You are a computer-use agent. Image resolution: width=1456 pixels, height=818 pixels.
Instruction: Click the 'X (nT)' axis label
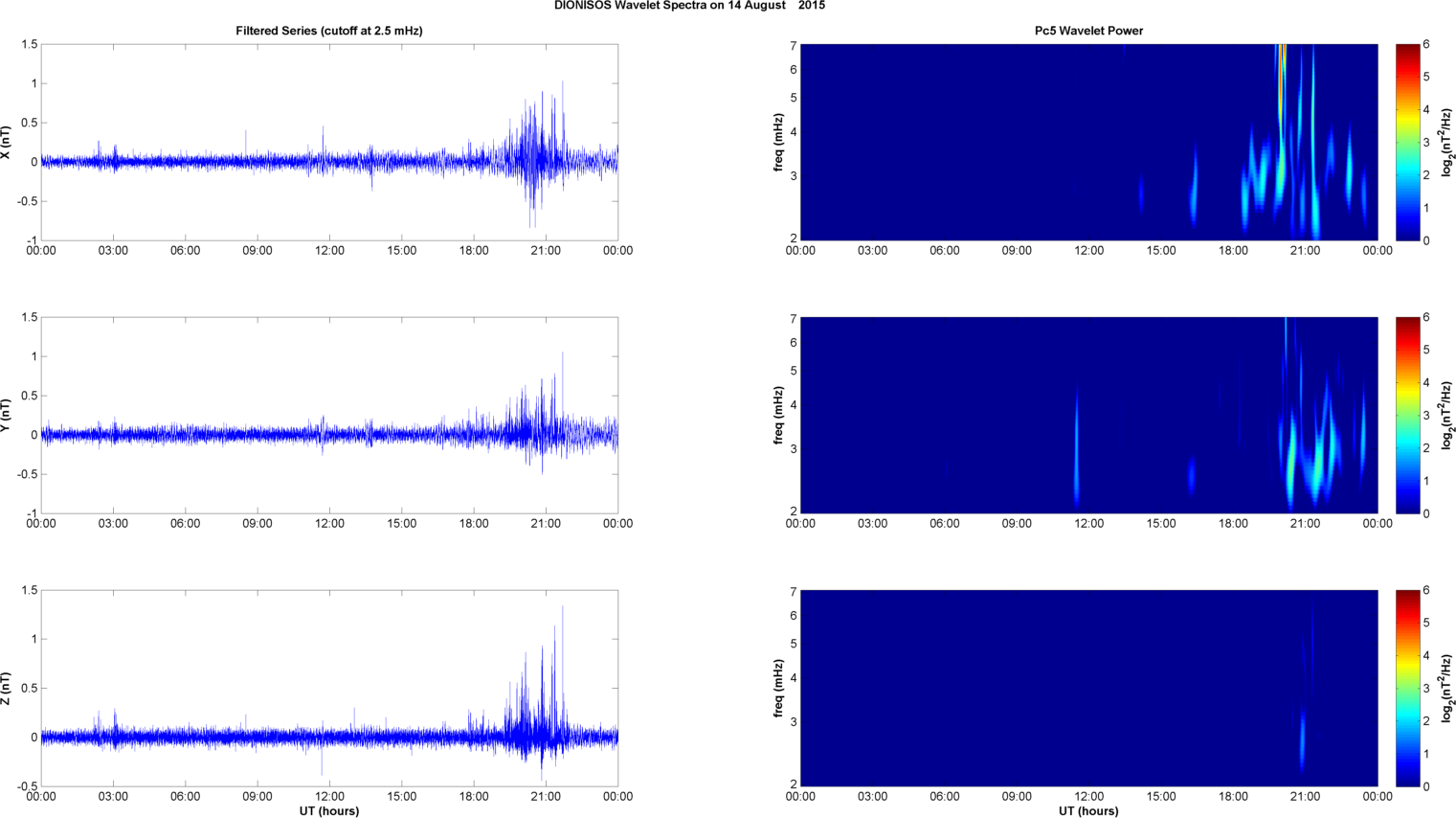pyautogui.click(x=6, y=143)
